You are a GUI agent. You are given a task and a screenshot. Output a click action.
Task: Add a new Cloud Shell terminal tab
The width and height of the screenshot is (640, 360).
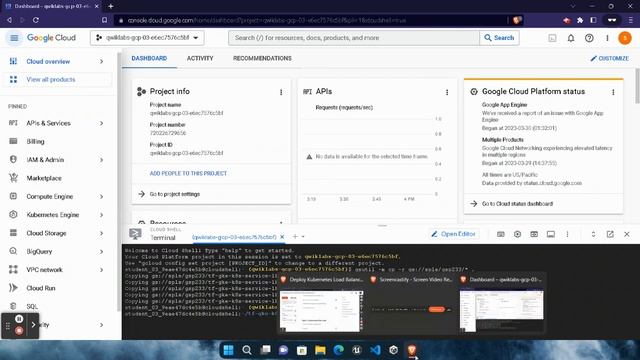coord(295,236)
